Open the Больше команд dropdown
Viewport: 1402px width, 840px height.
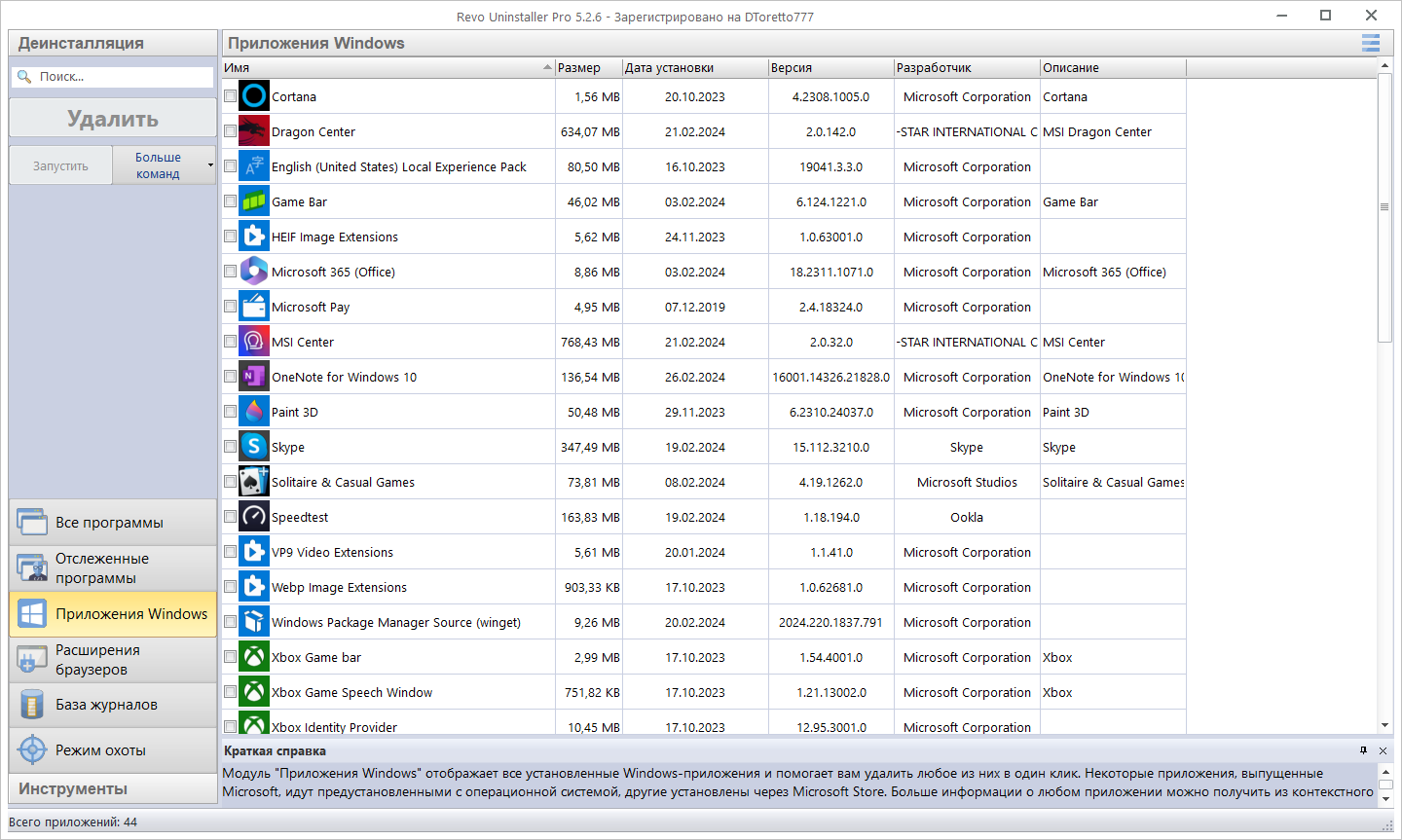point(164,165)
